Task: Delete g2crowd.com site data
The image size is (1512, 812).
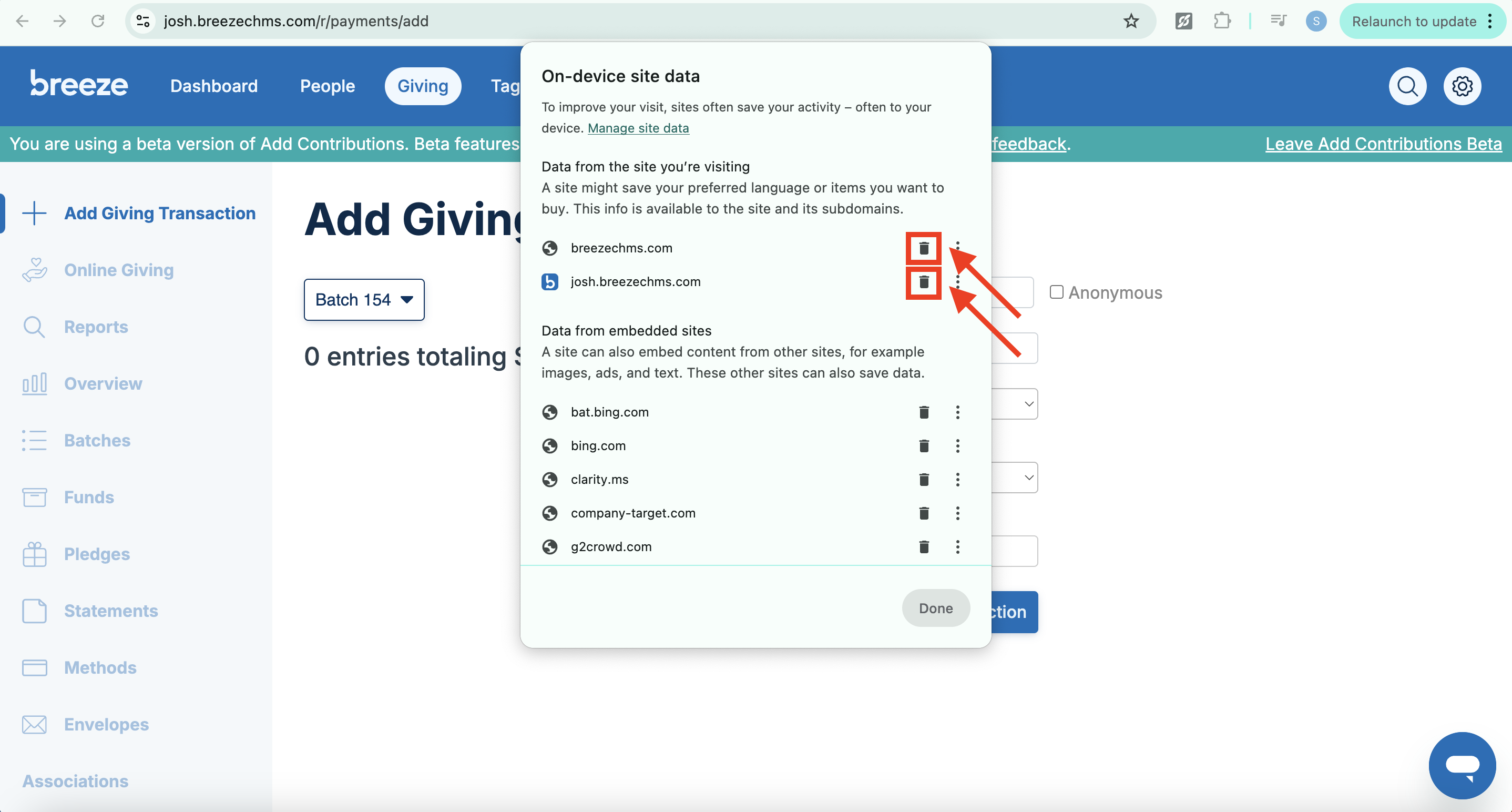Action: pyautogui.click(x=923, y=547)
